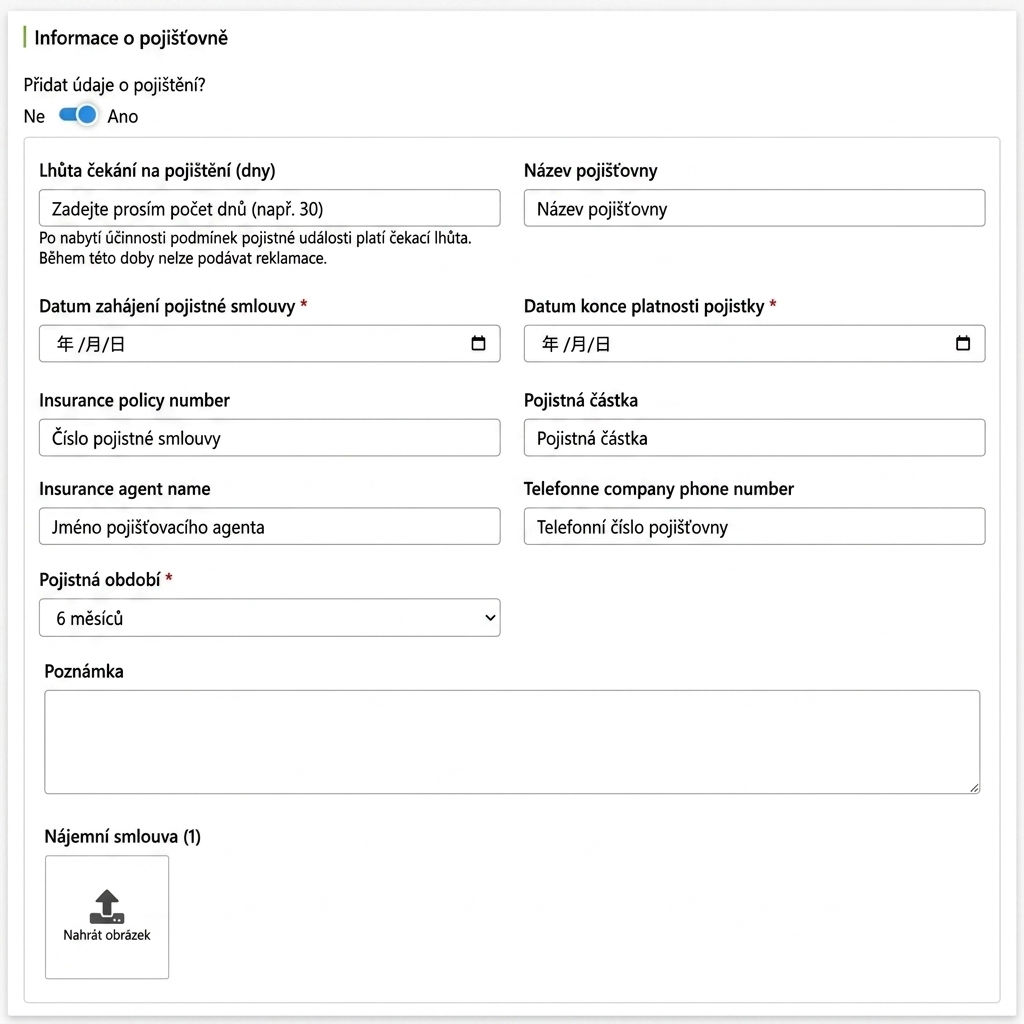Focus the waiting period days field
The image size is (1024, 1024).
coord(270,208)
